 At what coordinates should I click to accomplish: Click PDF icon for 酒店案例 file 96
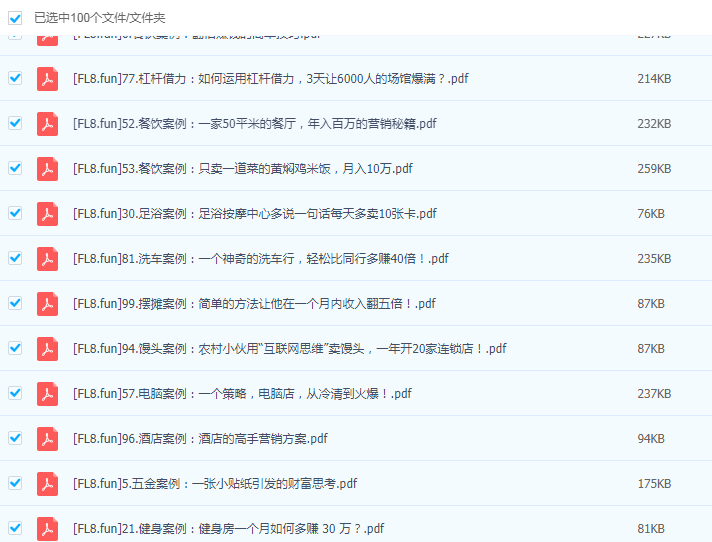click(47, 439)
